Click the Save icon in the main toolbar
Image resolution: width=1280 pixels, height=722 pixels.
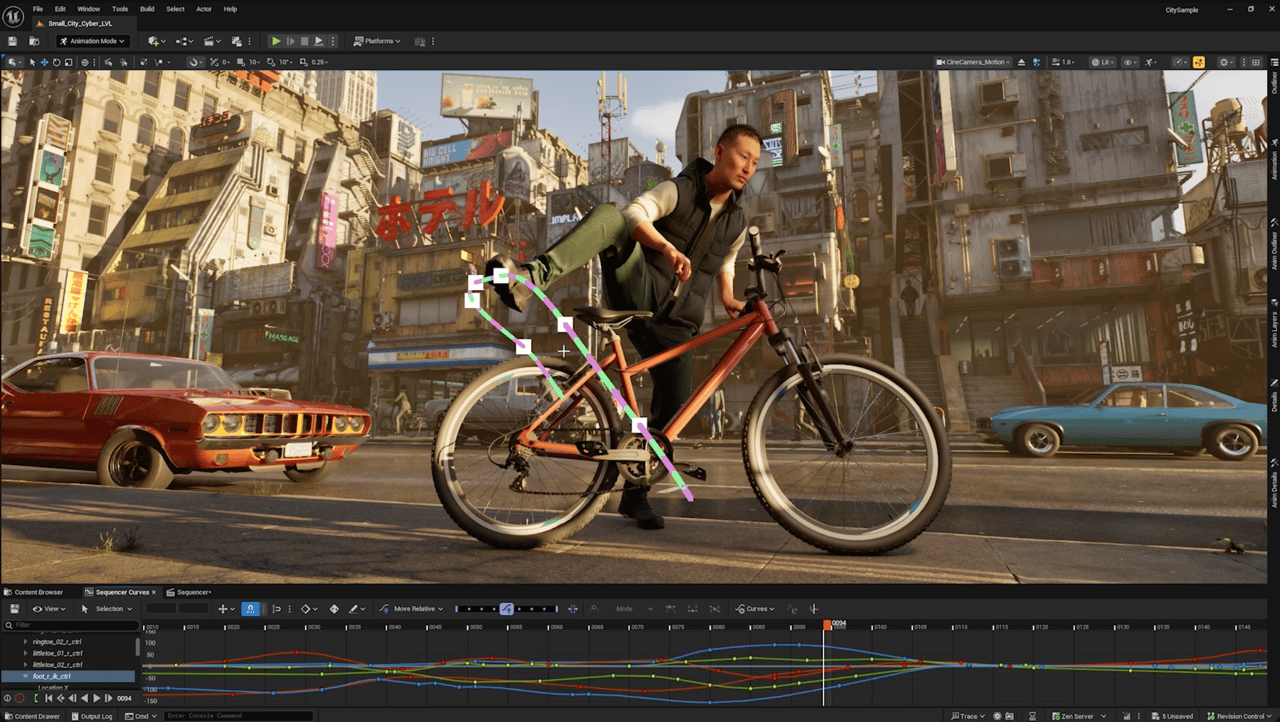(12, 41)
